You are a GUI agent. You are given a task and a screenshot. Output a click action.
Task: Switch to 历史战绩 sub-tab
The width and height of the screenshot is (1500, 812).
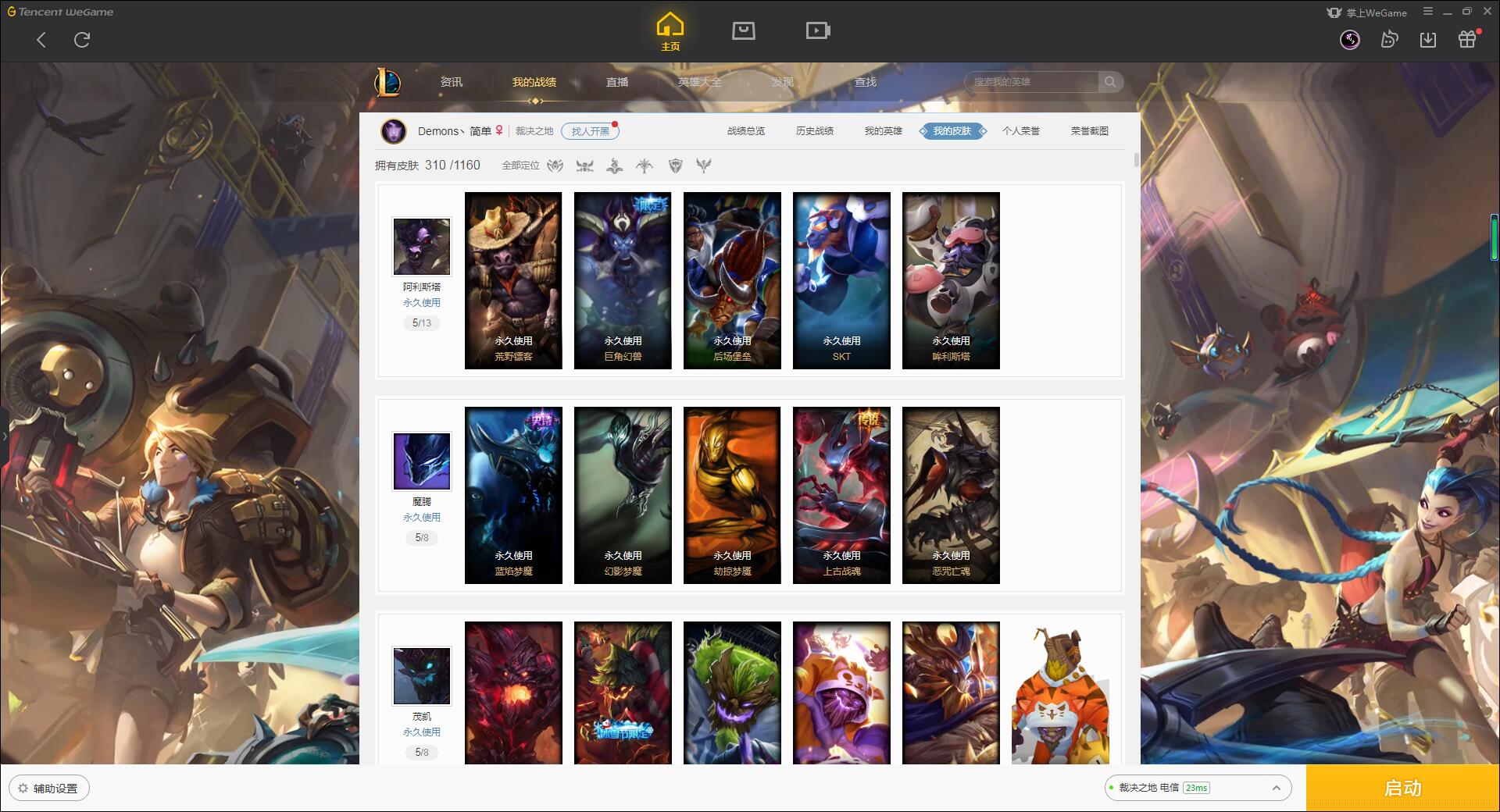[815, 131]
